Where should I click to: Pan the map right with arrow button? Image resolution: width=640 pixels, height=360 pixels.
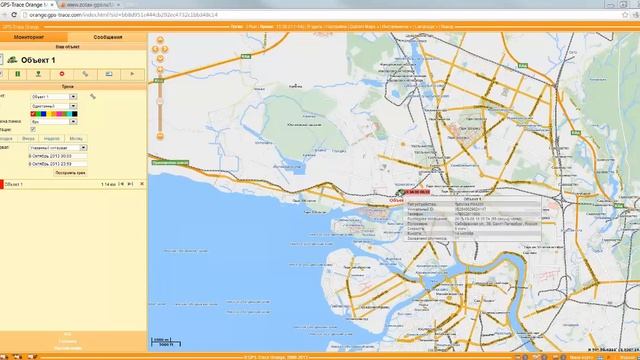tap(165, 49)
